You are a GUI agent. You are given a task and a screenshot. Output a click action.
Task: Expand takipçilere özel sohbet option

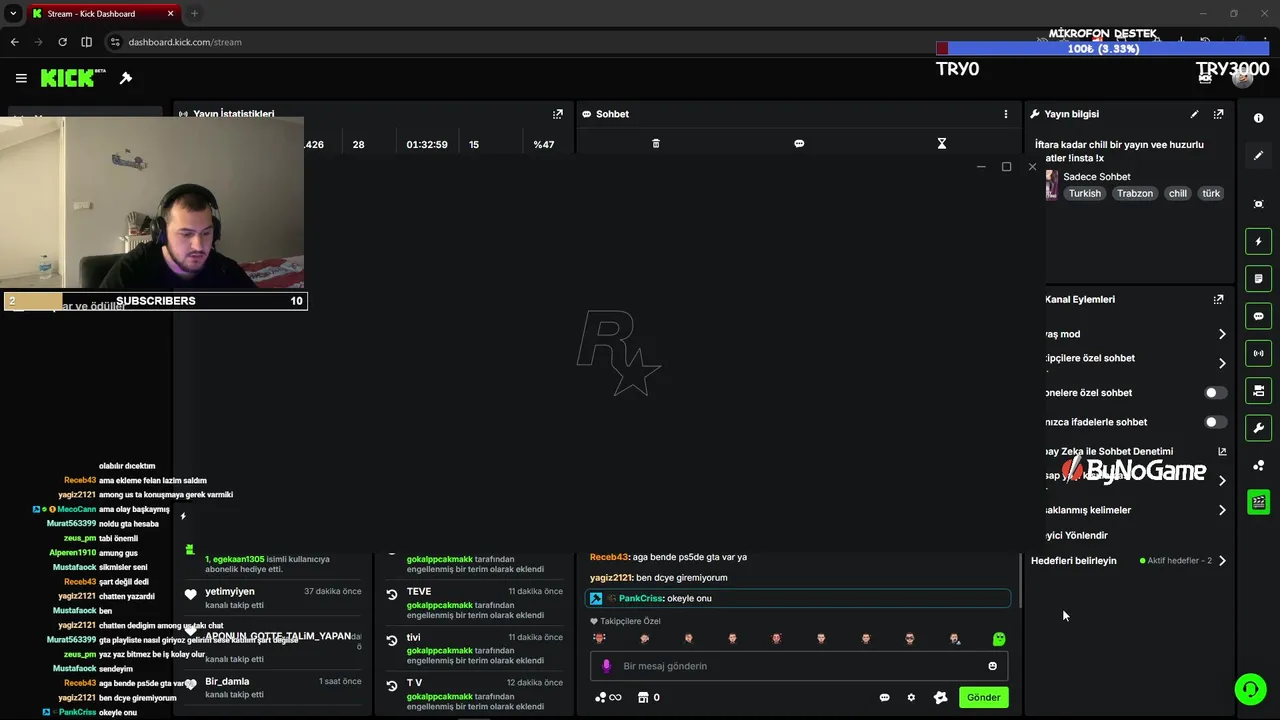(x=1222, y=363)
